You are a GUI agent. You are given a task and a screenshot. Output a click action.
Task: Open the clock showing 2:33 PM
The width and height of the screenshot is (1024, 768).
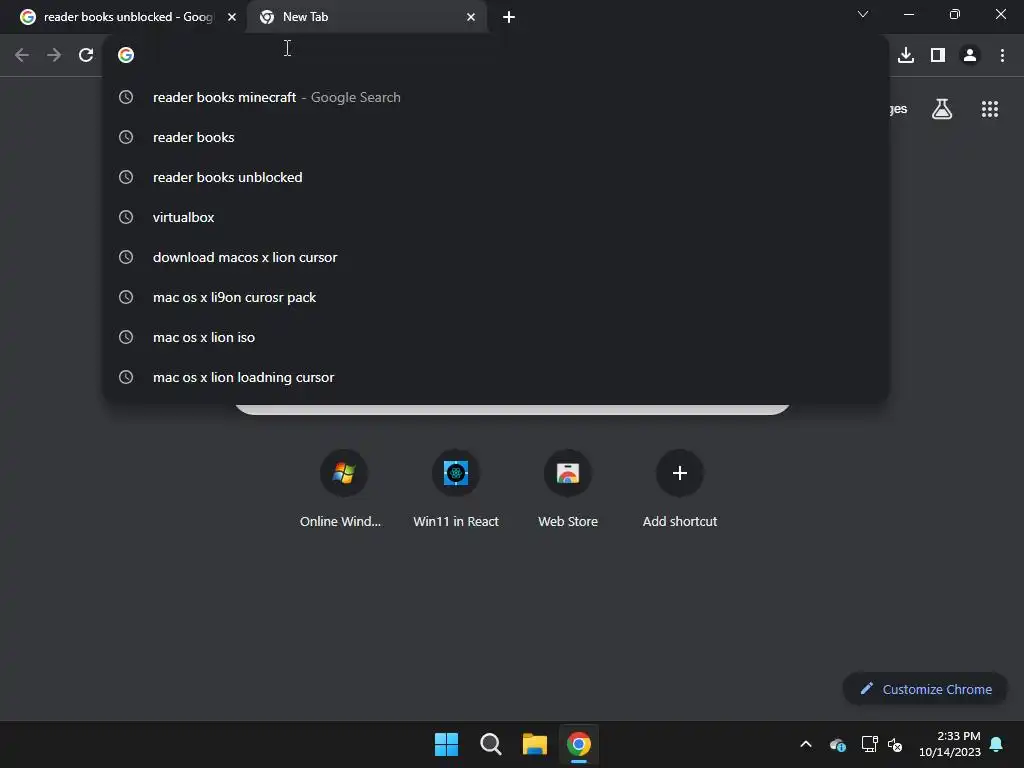950,744
